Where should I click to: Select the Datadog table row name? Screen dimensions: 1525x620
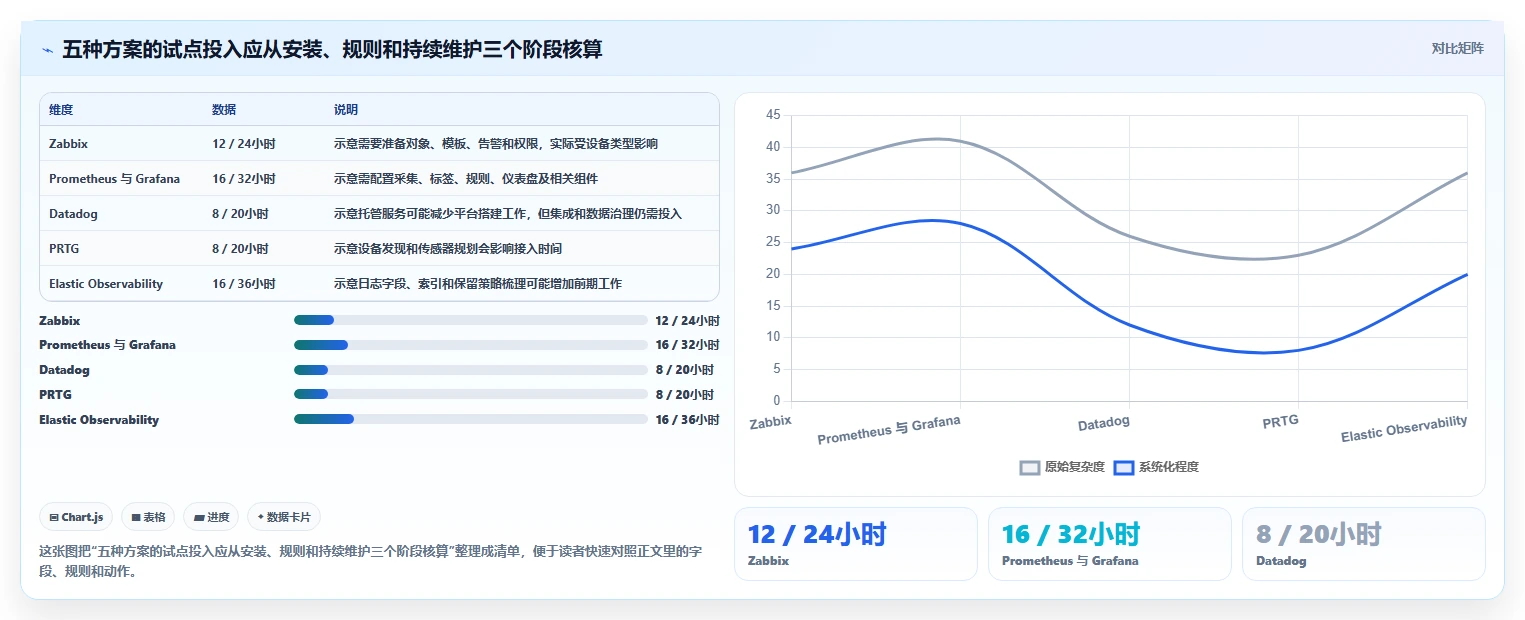point(73,214)
